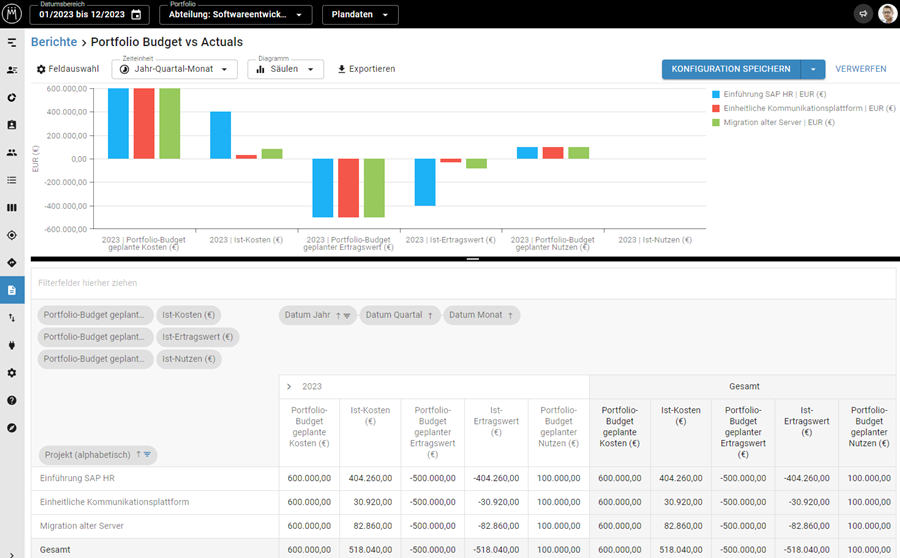Click the circular-arrow refresh sidebar icon
The height and width of the screenshot is (558, 900).
(x=11, y=98)
